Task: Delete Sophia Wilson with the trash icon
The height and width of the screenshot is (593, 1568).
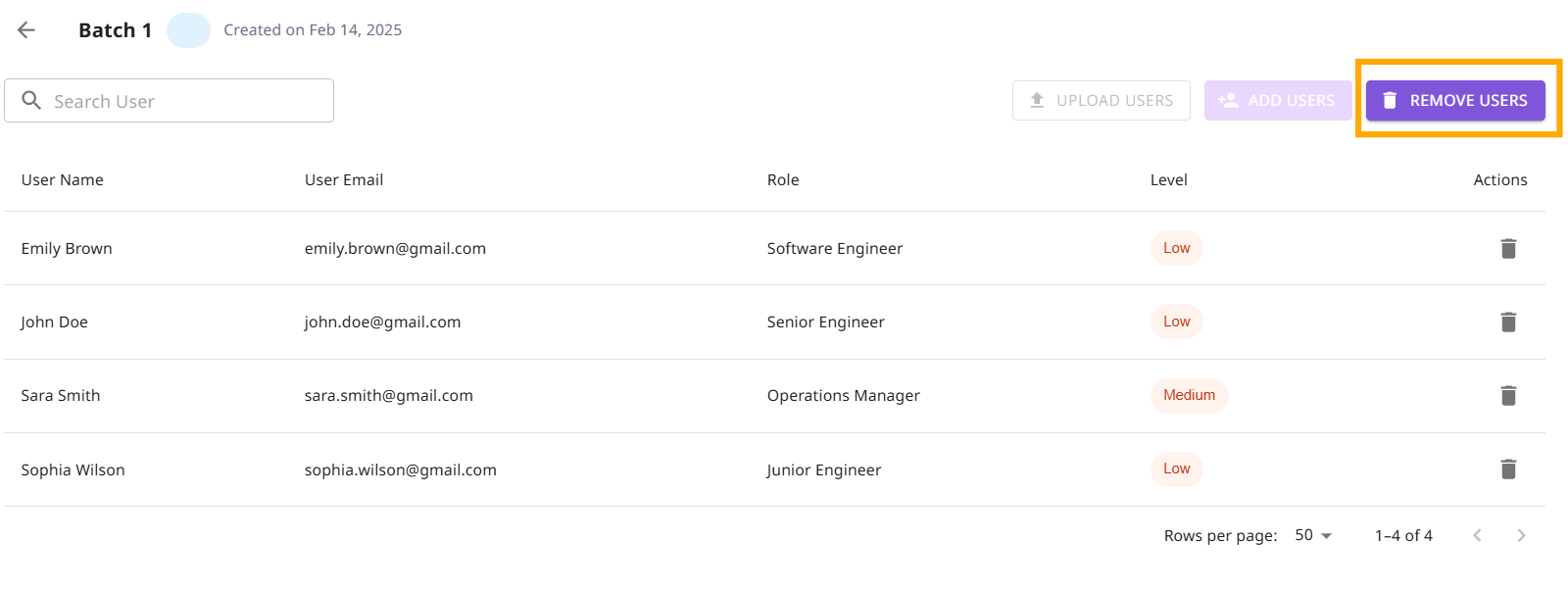Action: [1508, 469]
